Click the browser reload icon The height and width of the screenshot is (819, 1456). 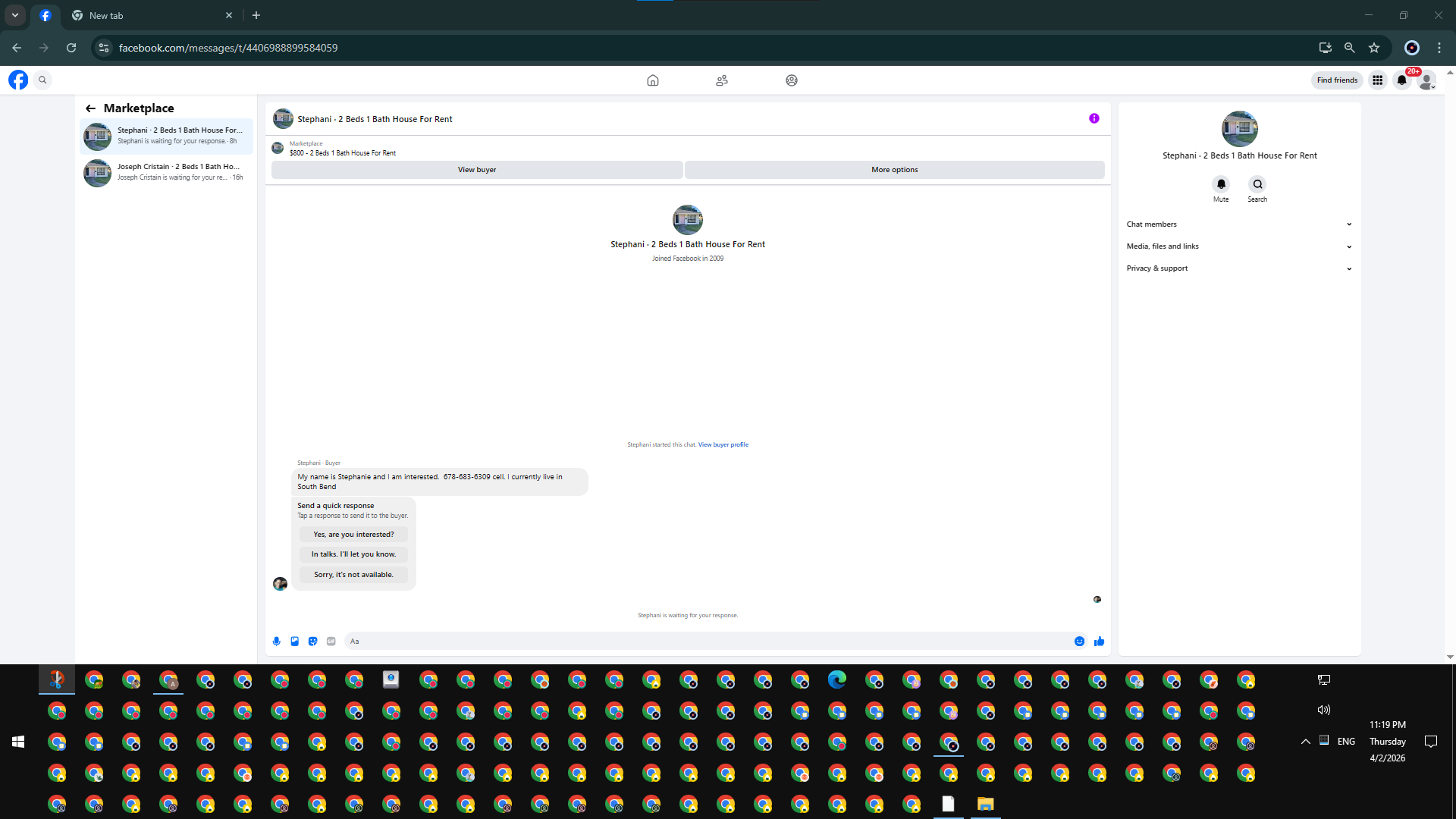click(71, 48)
